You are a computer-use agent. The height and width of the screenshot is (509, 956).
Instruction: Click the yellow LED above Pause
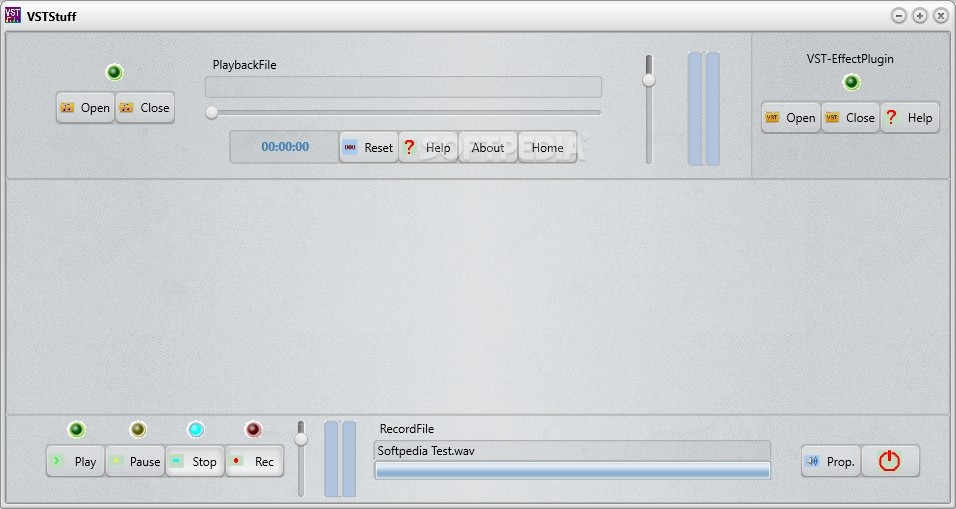[x=138, y=430]
